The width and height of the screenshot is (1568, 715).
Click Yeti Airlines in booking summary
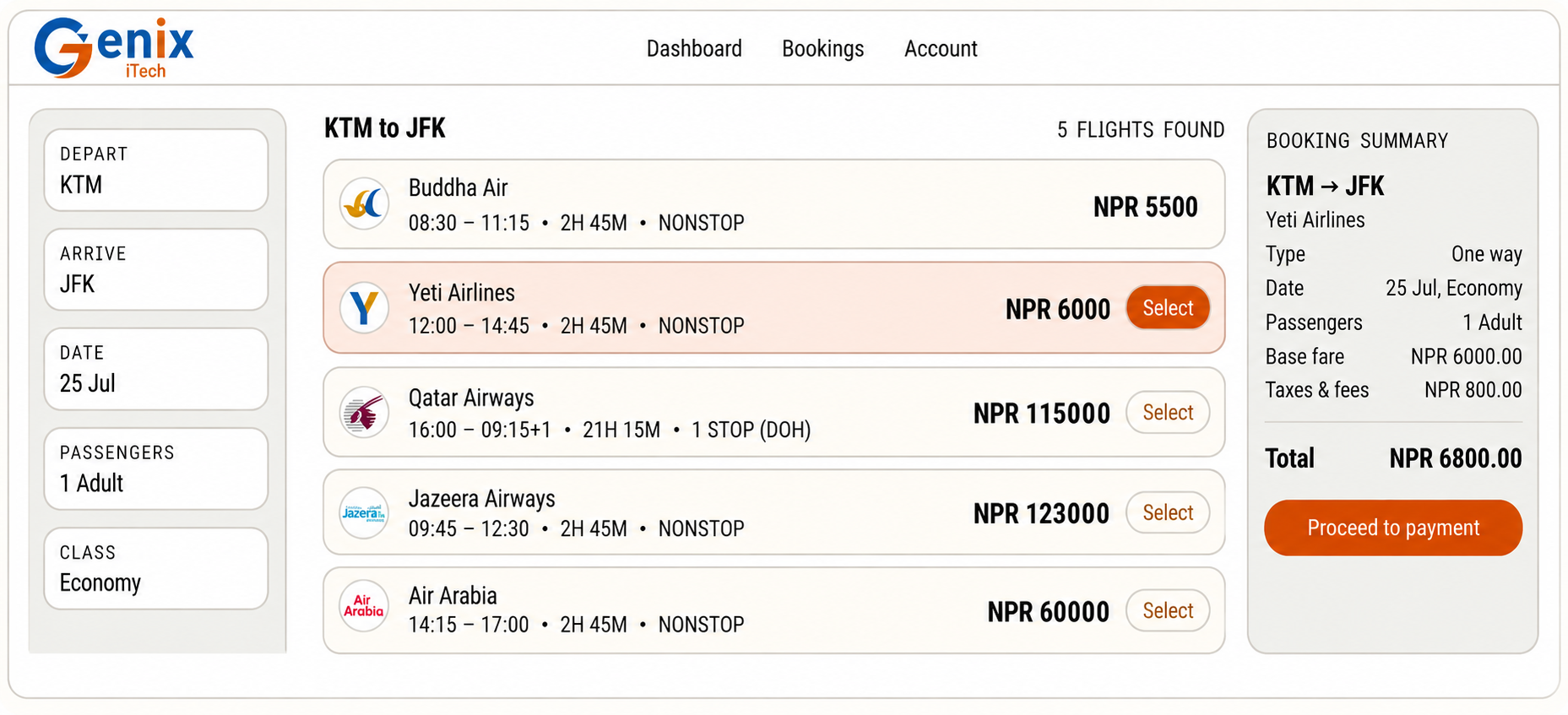pyautogui.click(x=1315, y=220)
